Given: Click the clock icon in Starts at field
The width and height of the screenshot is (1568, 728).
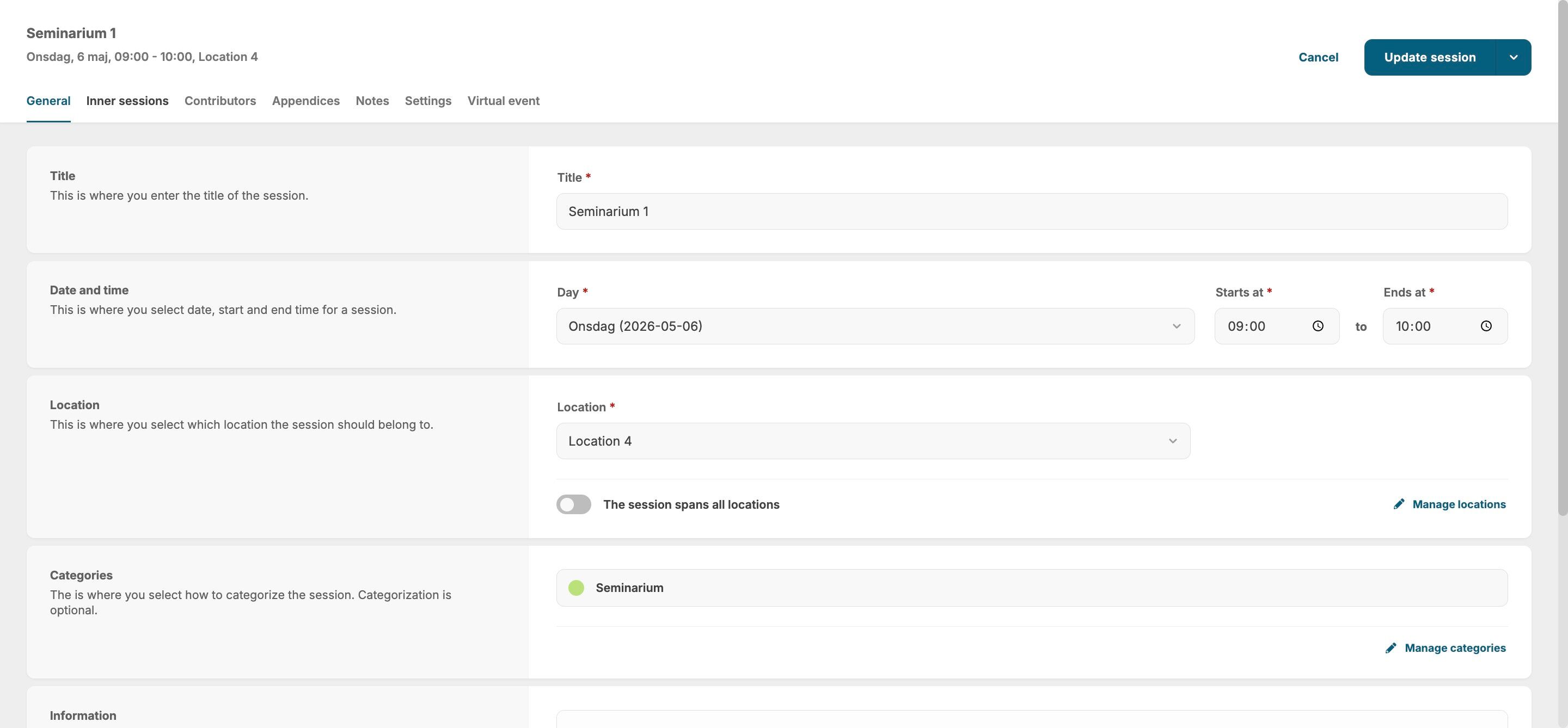Looking at the screenshot, I should [x=1318, y=326].
